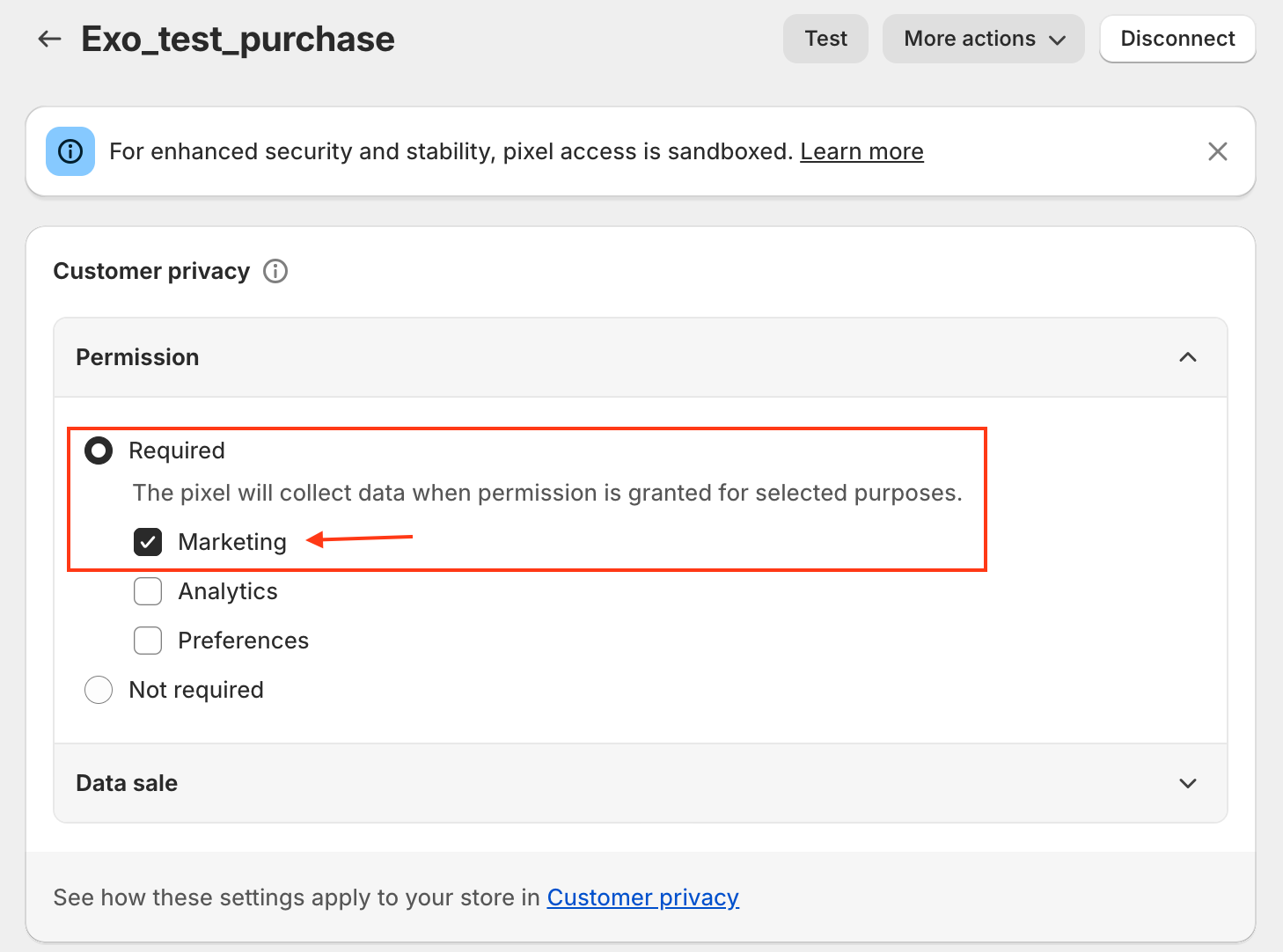Uncheck the Marketing checkbox

point(148,542)
